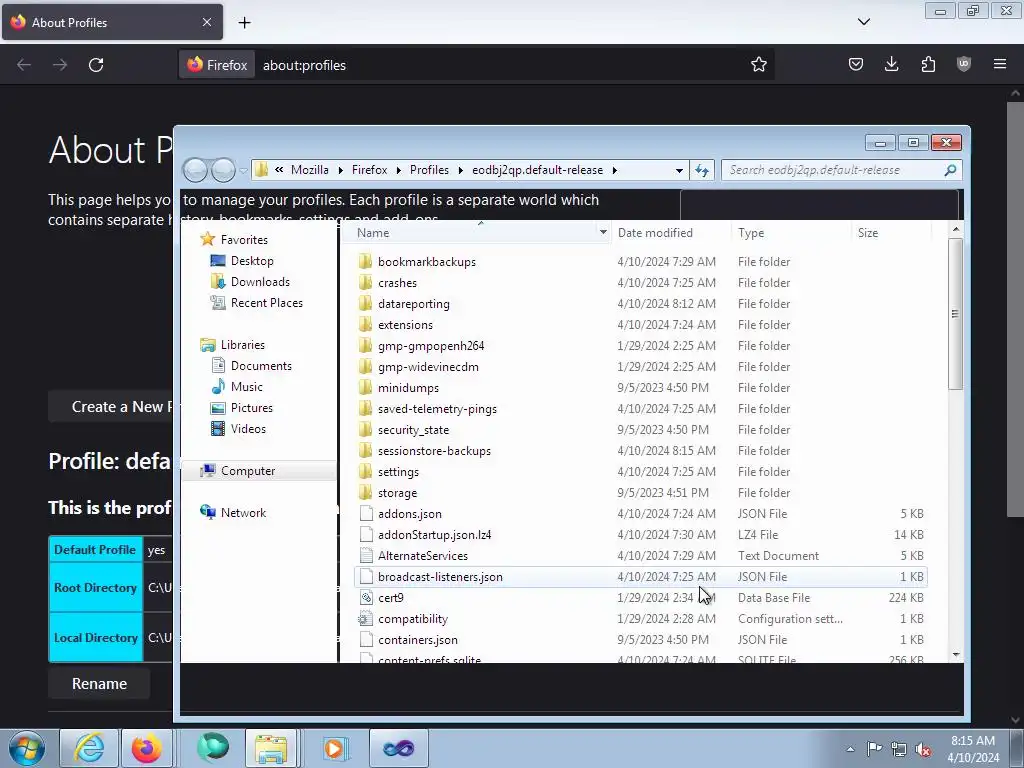The width and height of the screenshot is (1024, 768).
Task: Sort by Name column header
Action: 471,232
